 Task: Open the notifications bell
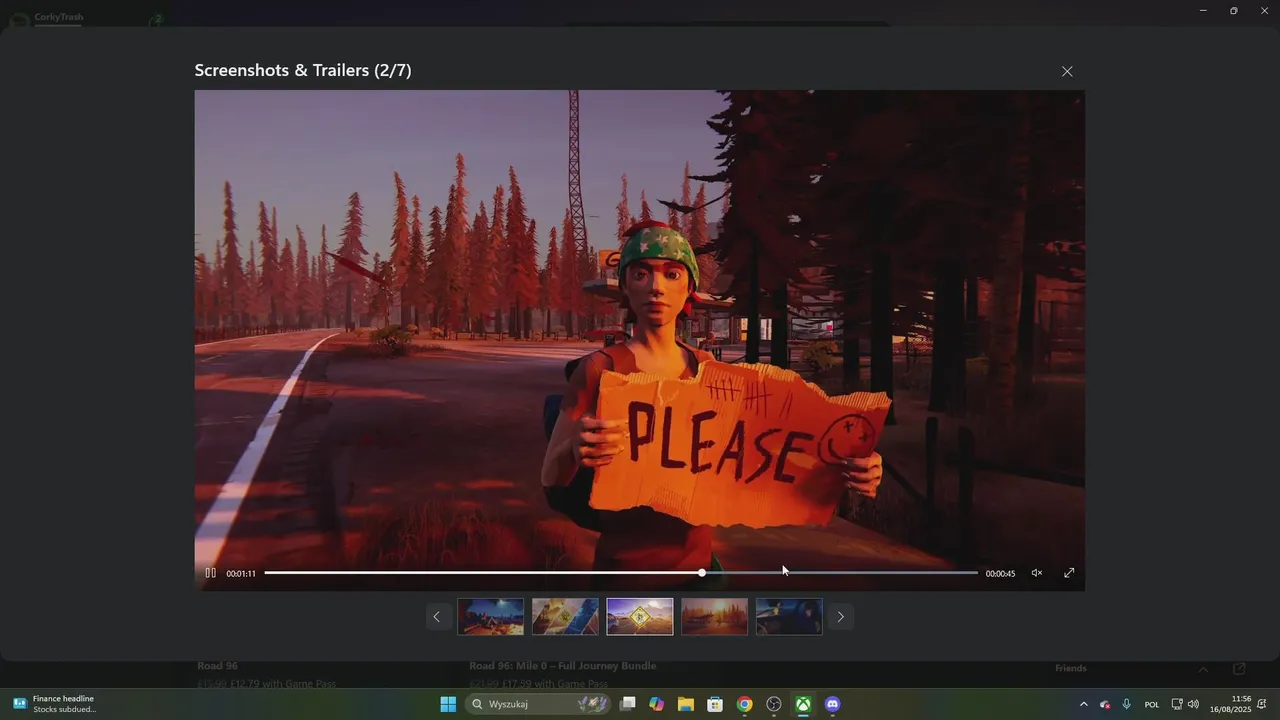tap(1262, 704)
